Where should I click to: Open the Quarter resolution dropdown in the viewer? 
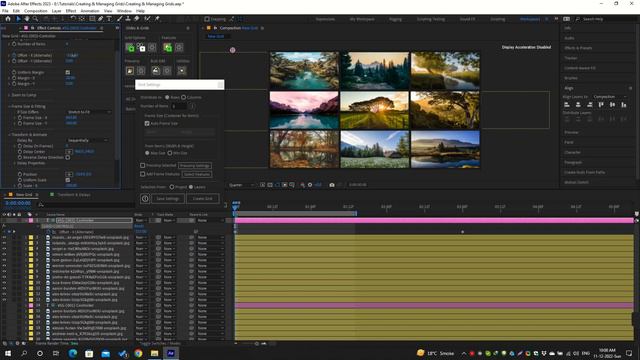(241, 185)
